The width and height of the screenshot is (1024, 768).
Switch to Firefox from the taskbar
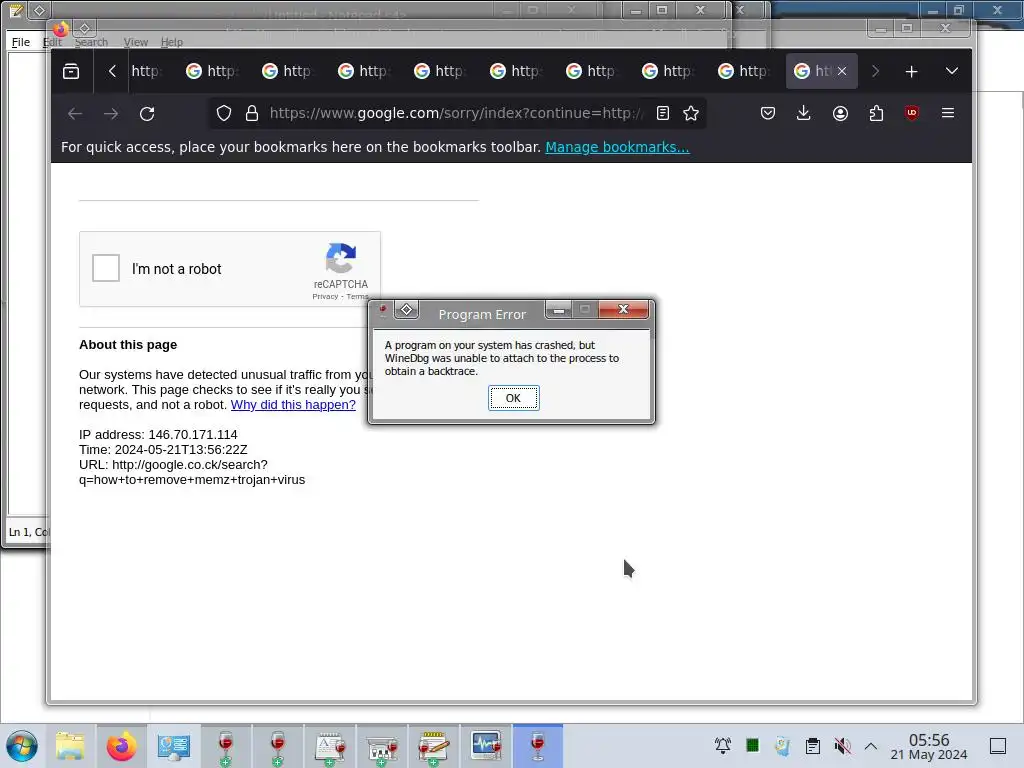click(x=121, y=746)
